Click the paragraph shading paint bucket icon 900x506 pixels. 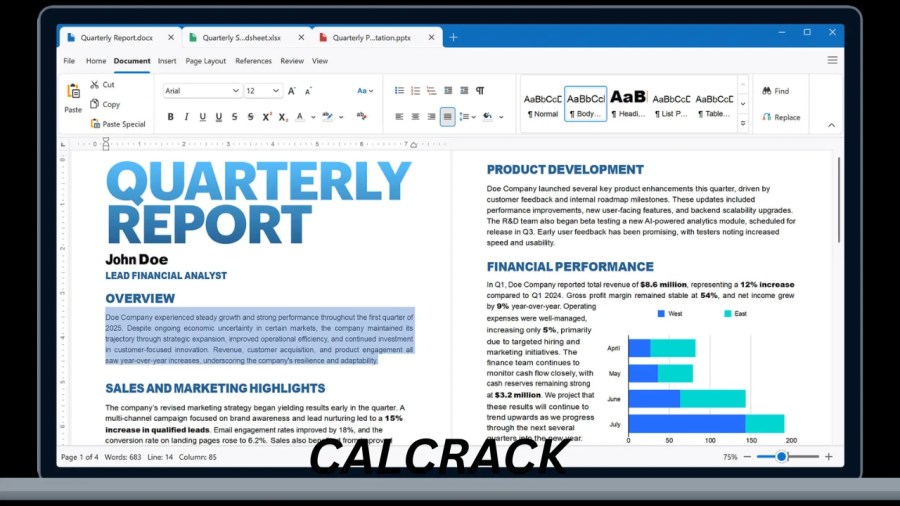[487, 116]
